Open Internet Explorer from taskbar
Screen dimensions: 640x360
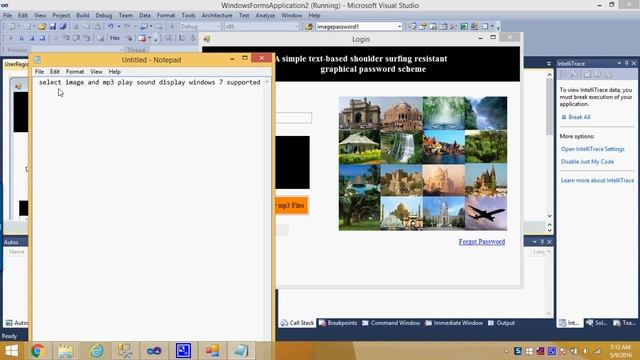[97, 351]
